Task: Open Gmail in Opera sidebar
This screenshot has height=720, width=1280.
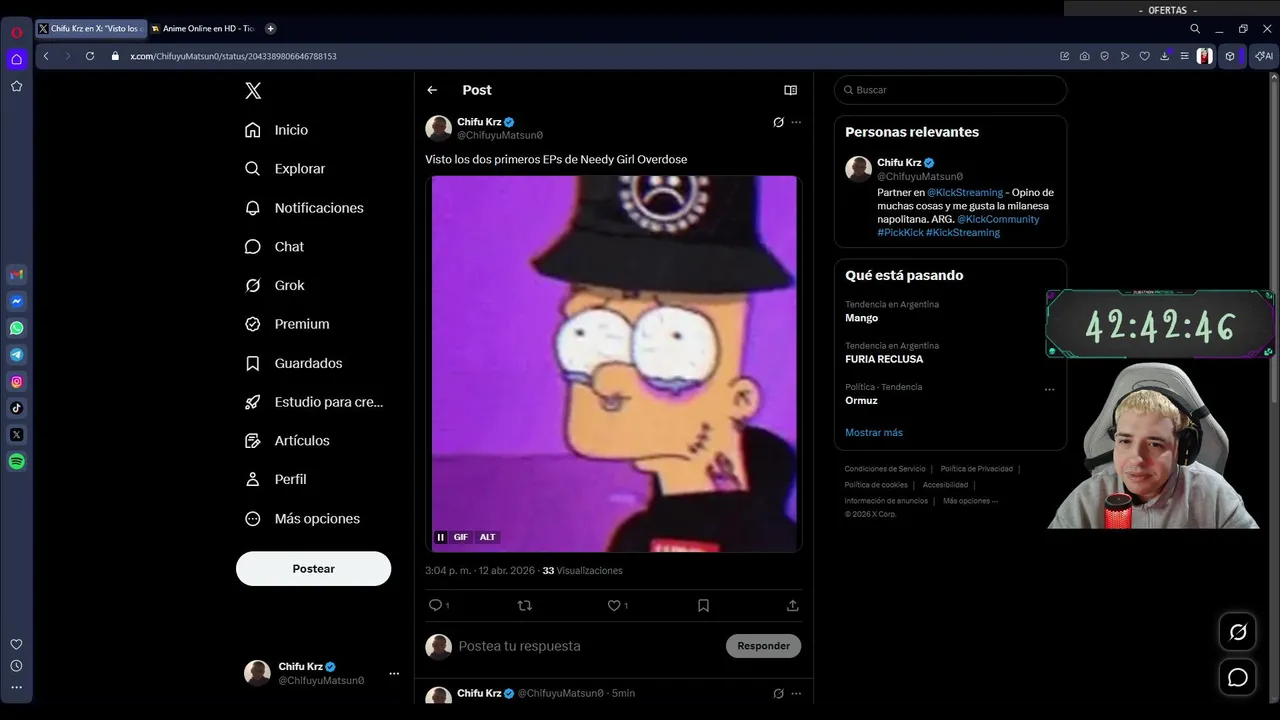Action: pyautogui.click(x=17, y=274)
